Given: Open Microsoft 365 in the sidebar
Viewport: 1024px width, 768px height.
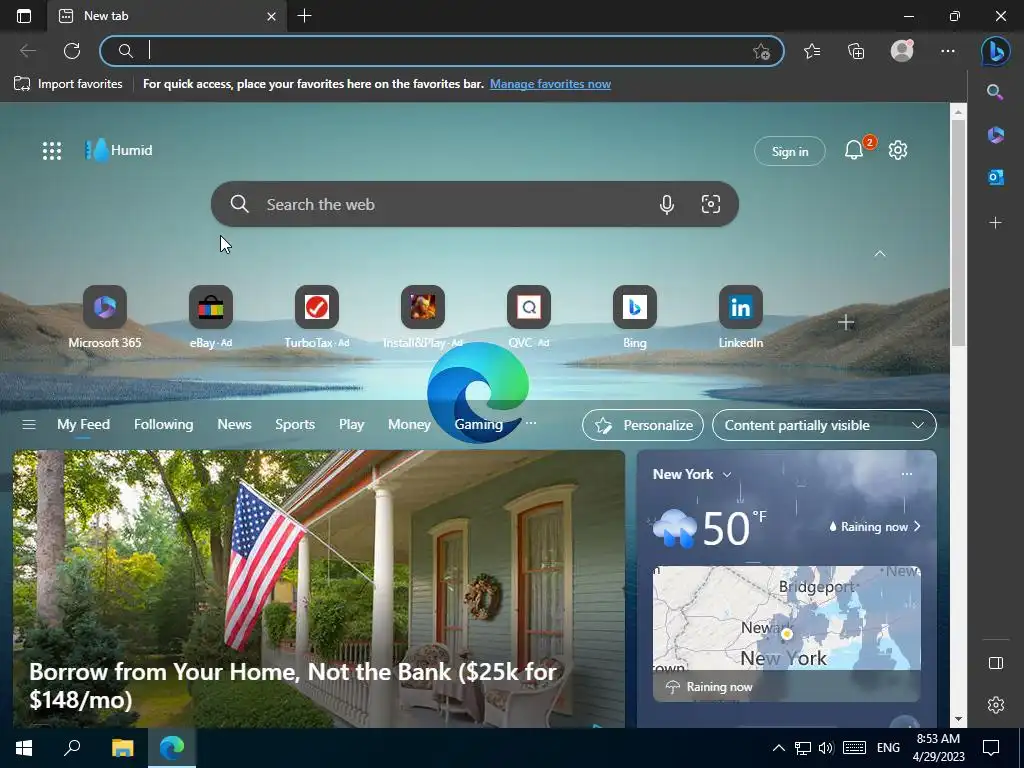Looking at the screenshot, I should 995,135.
